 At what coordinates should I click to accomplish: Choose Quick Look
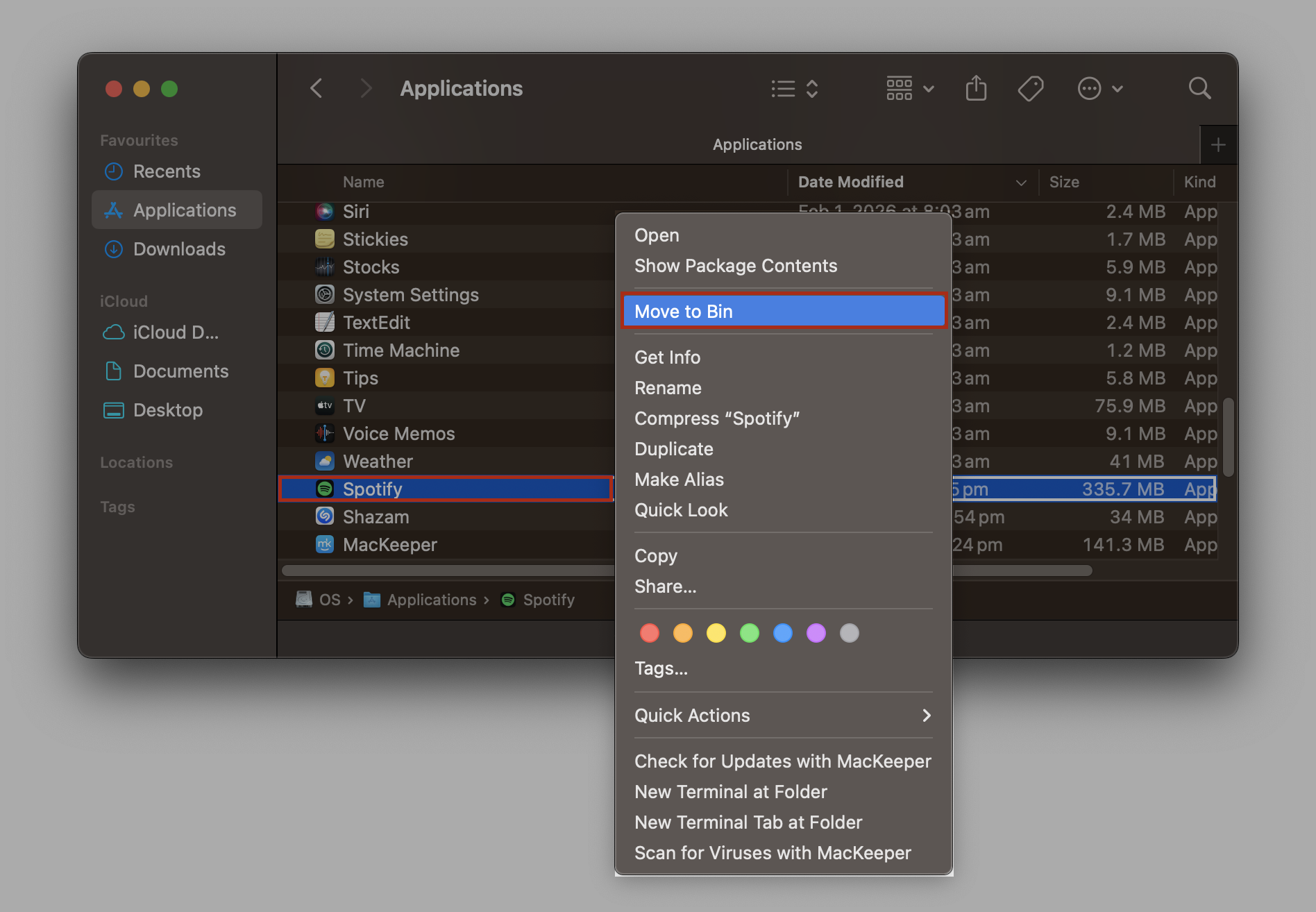coord(784,510)
